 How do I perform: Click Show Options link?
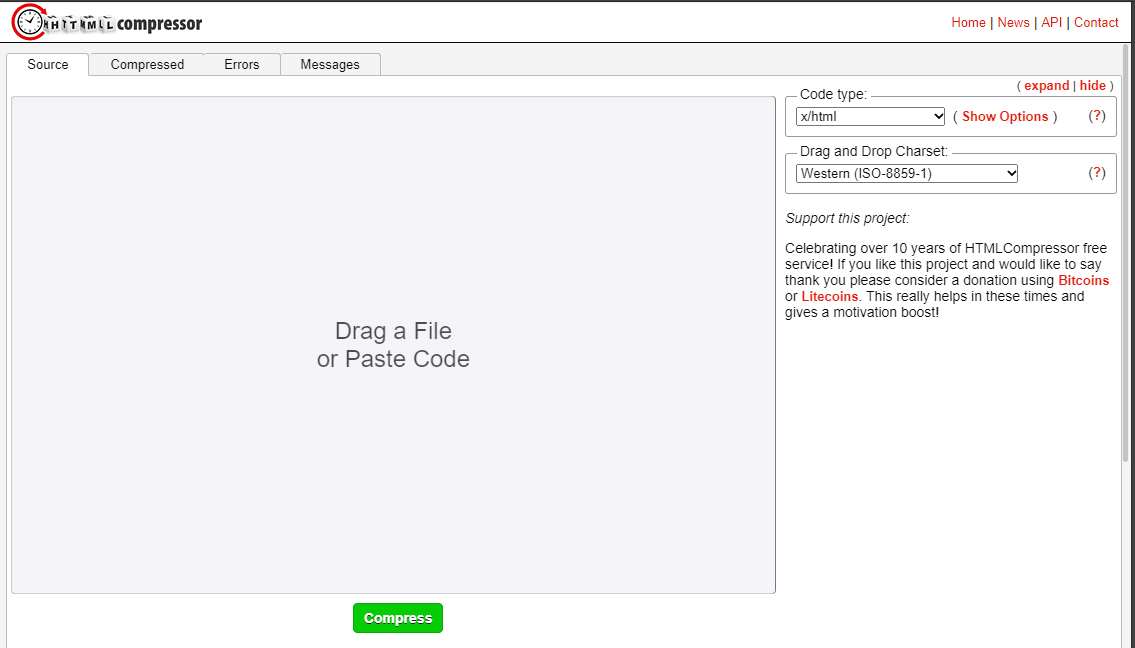point(1005,117)
